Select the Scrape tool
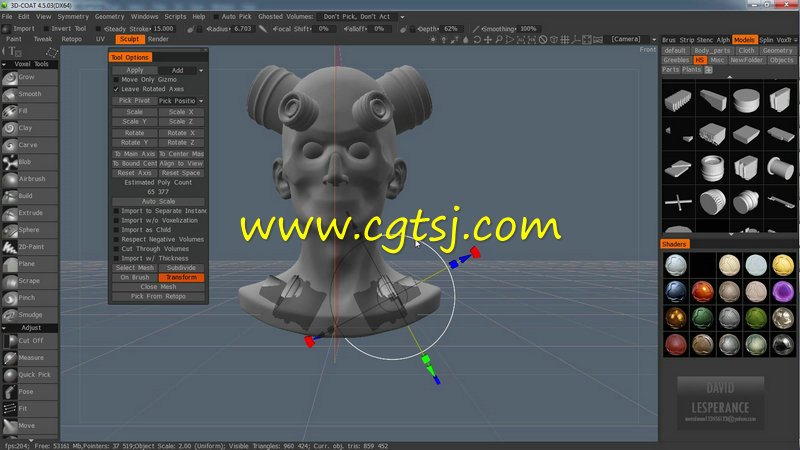Image resolution: width=800 pixels, height=450 pixels. [x=30, y=281]
